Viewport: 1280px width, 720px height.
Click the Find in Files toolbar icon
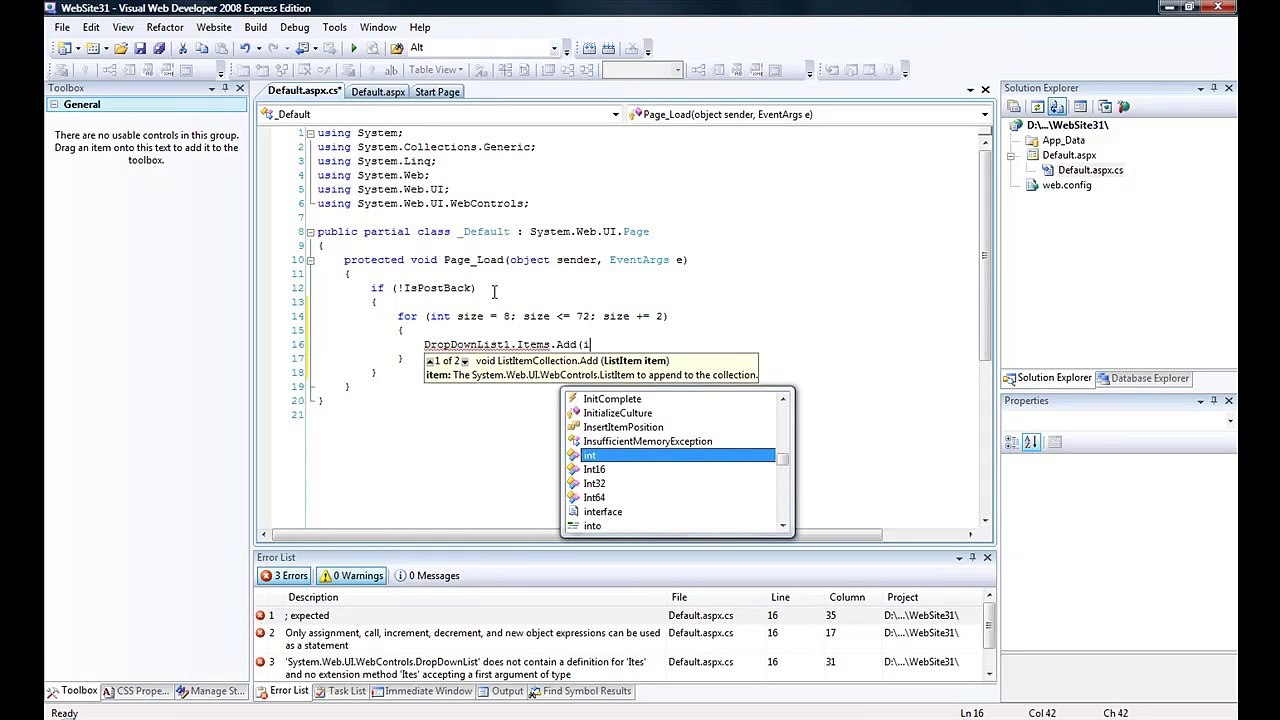(x=397, y=48)
